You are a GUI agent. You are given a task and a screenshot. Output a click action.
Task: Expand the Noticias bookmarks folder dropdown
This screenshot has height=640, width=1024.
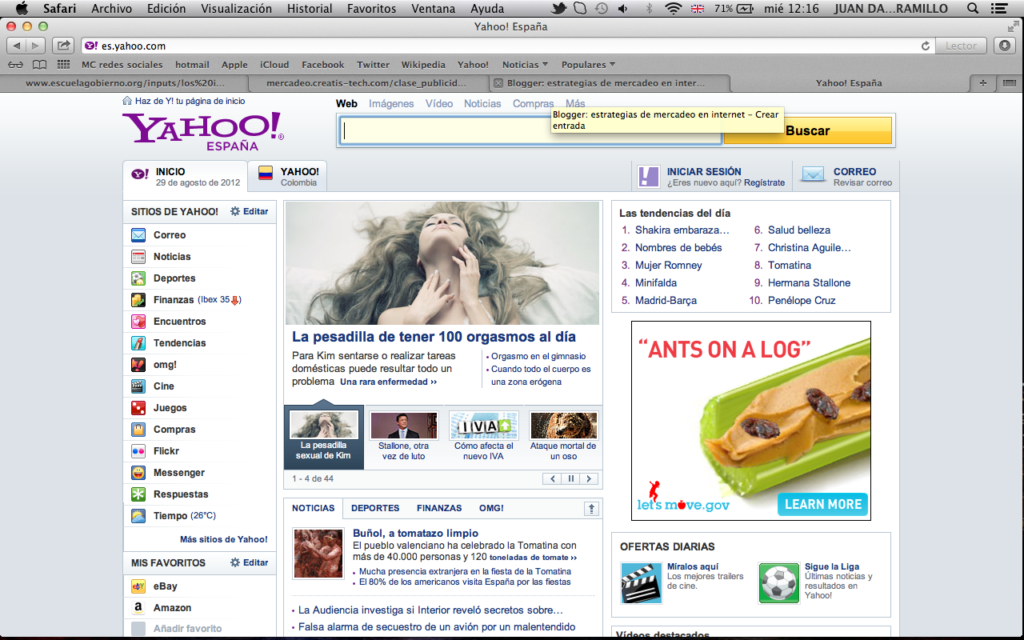click(525, 65)
